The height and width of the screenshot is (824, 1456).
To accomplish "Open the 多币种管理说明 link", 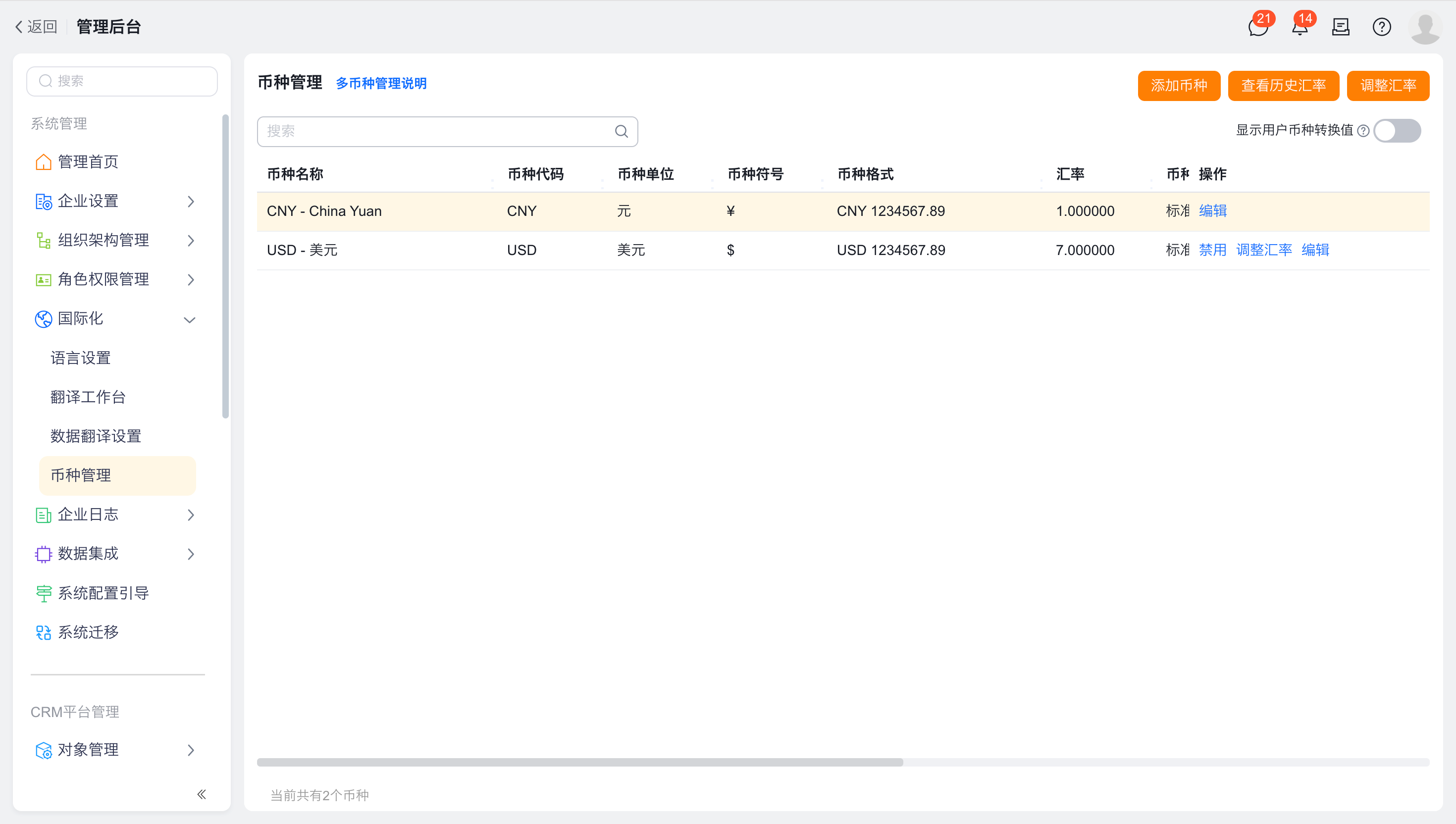I will click(381, 84).
